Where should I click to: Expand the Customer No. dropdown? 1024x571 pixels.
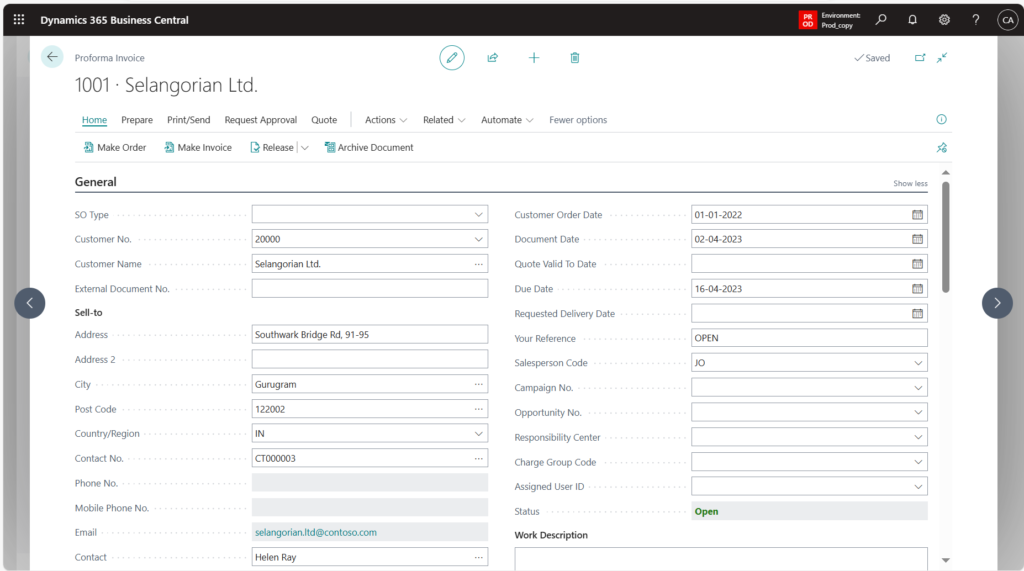point(479,239)
